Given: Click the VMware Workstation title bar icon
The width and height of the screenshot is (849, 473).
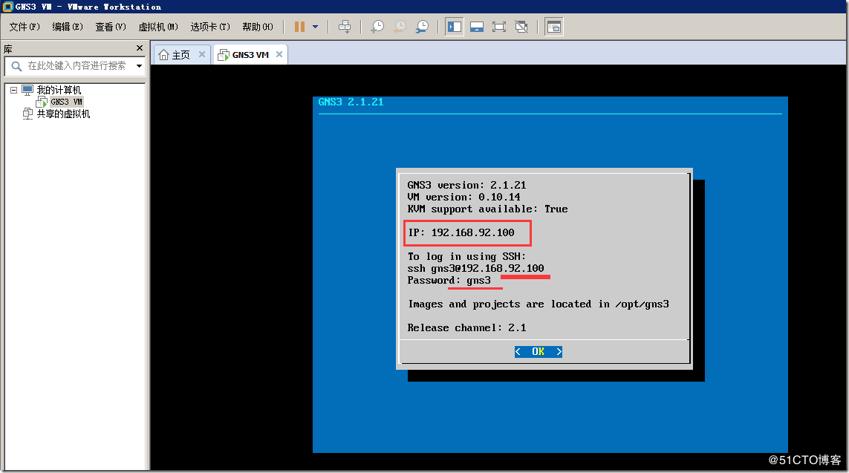Looking at the screenshot, I should pyautogui.click(x=8, y=6).
